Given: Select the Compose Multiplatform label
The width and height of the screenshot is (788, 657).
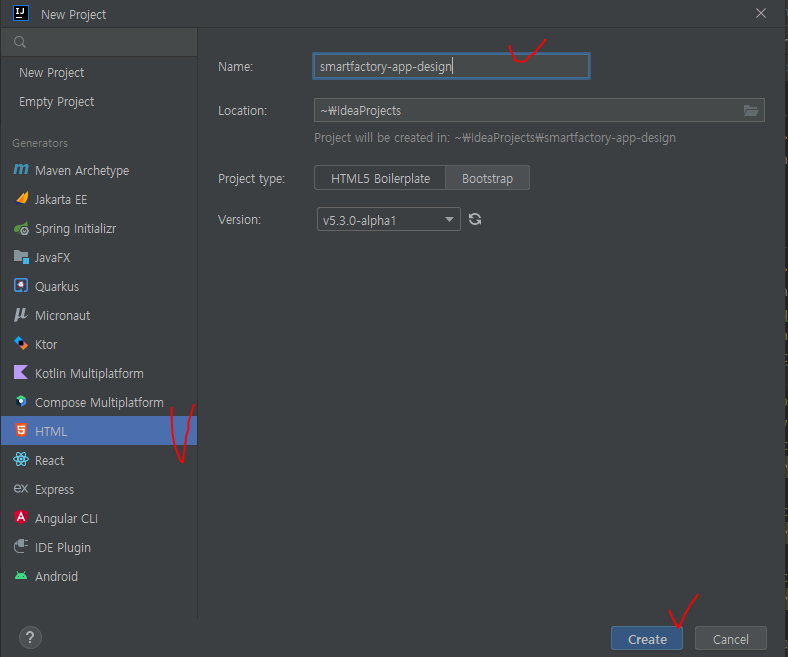Looking at the screenshot, I should [99, 403].
